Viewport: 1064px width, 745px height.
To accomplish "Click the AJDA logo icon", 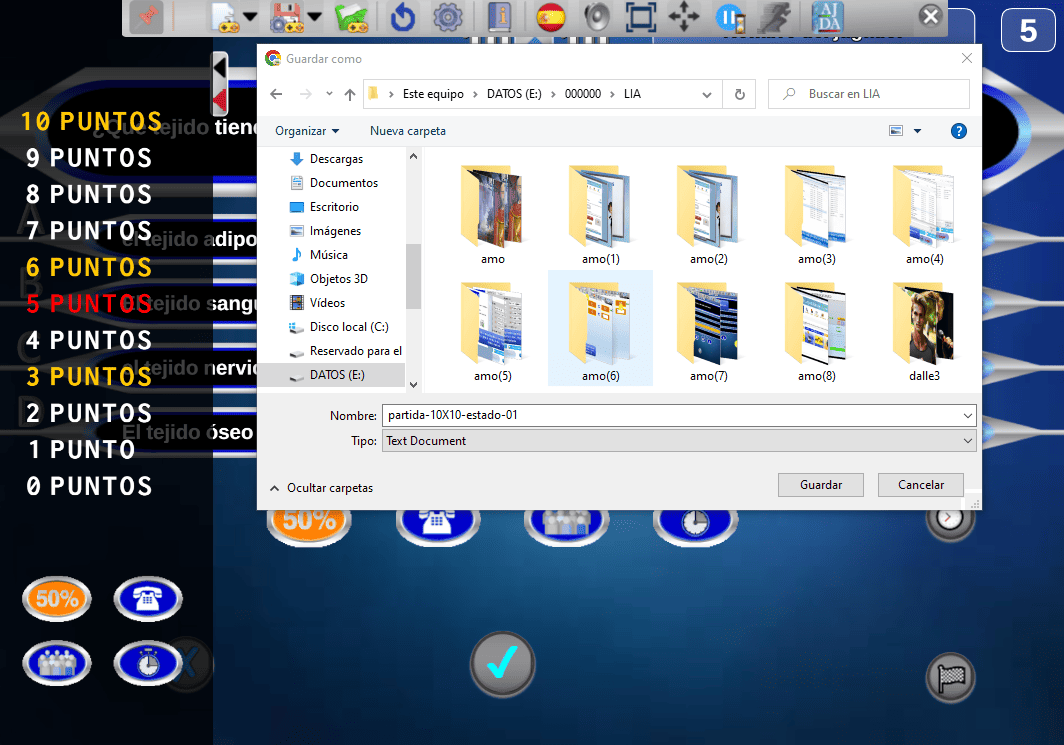I will click(827, 17).
